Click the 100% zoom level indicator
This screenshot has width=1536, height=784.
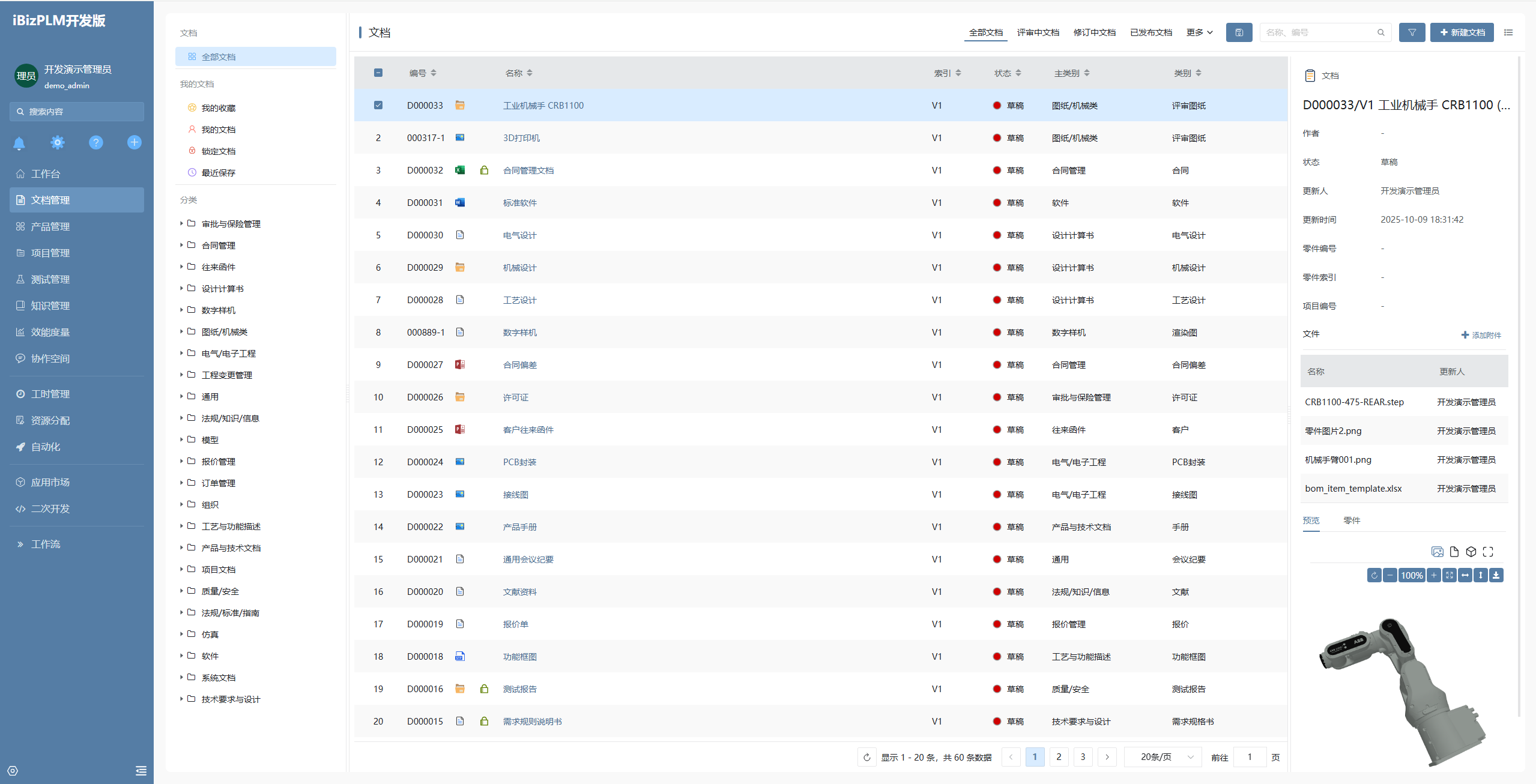click(x=1412, y=575)
